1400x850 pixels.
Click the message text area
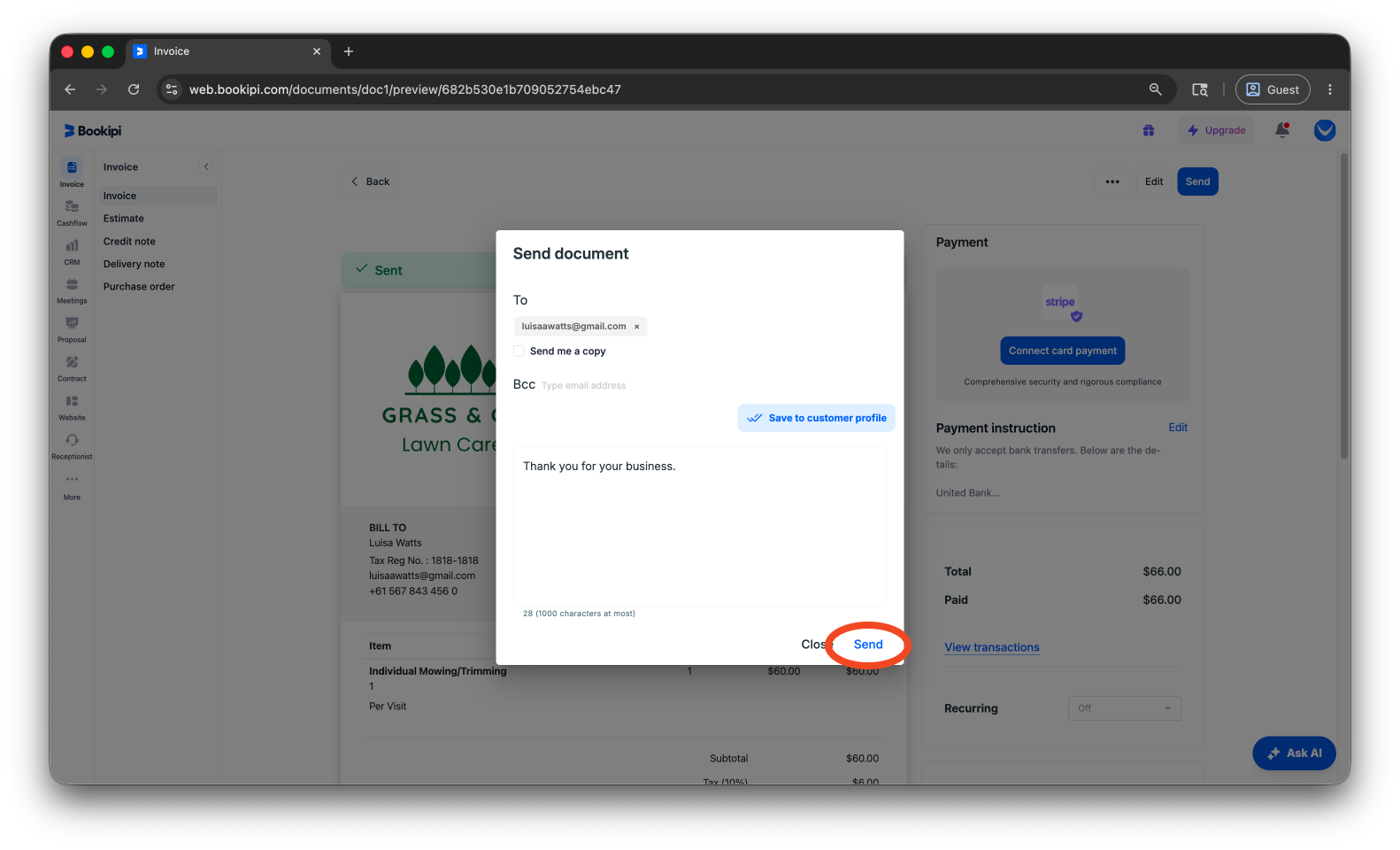tap(699, 527)
